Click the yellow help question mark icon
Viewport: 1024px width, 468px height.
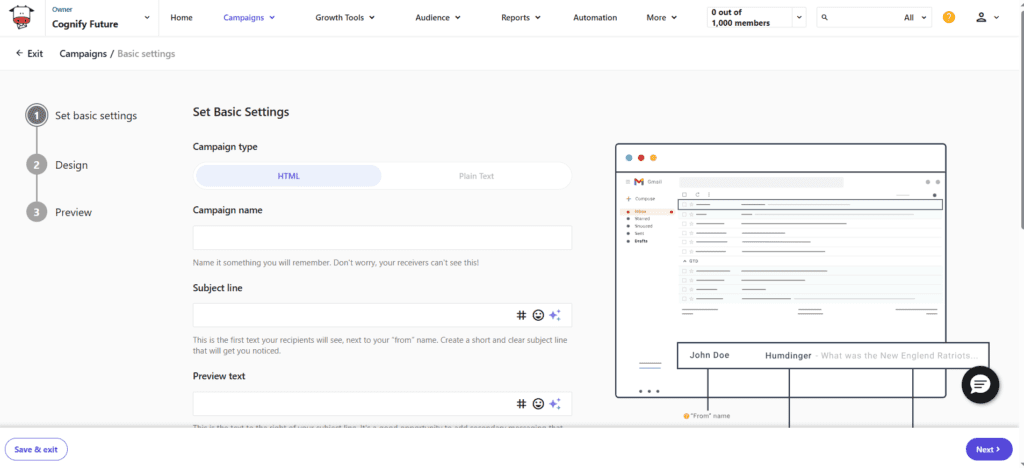949,17
